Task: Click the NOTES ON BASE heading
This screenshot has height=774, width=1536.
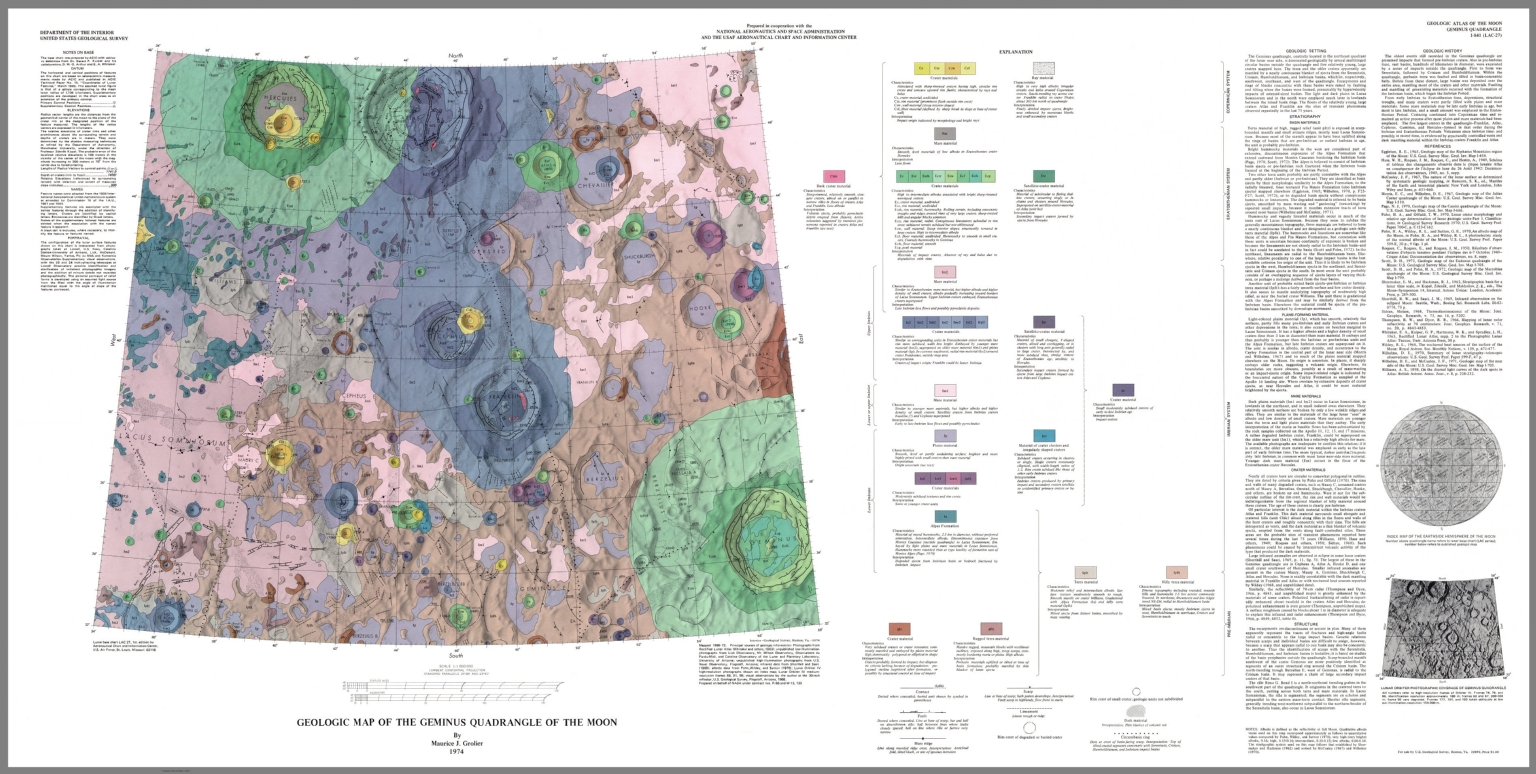Action: [78, 52]
